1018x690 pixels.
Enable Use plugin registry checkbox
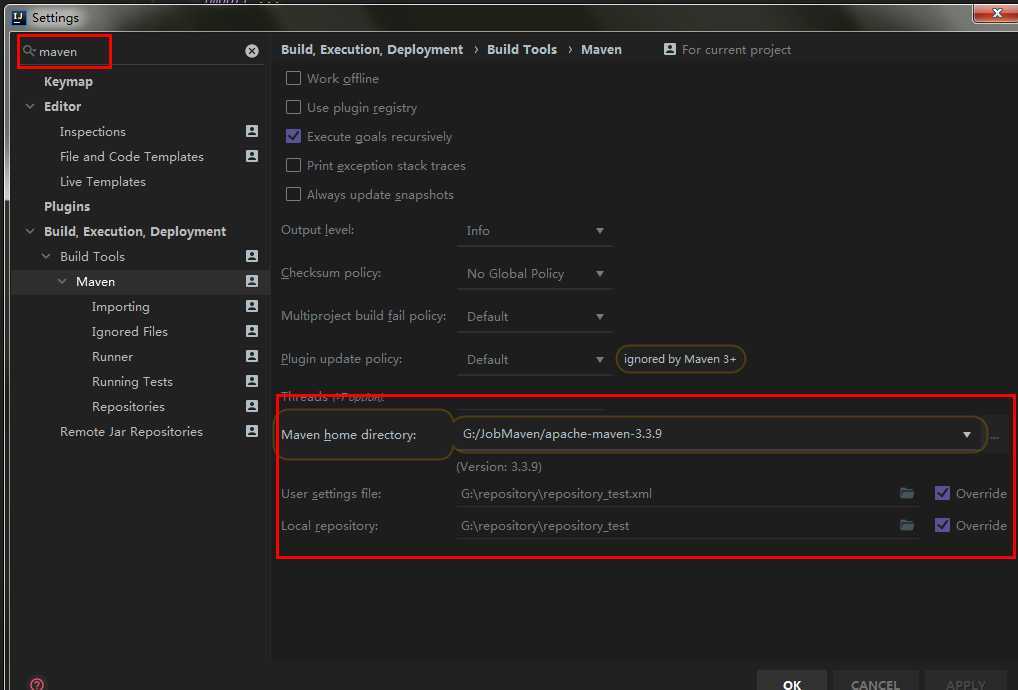tap(293, 107)
